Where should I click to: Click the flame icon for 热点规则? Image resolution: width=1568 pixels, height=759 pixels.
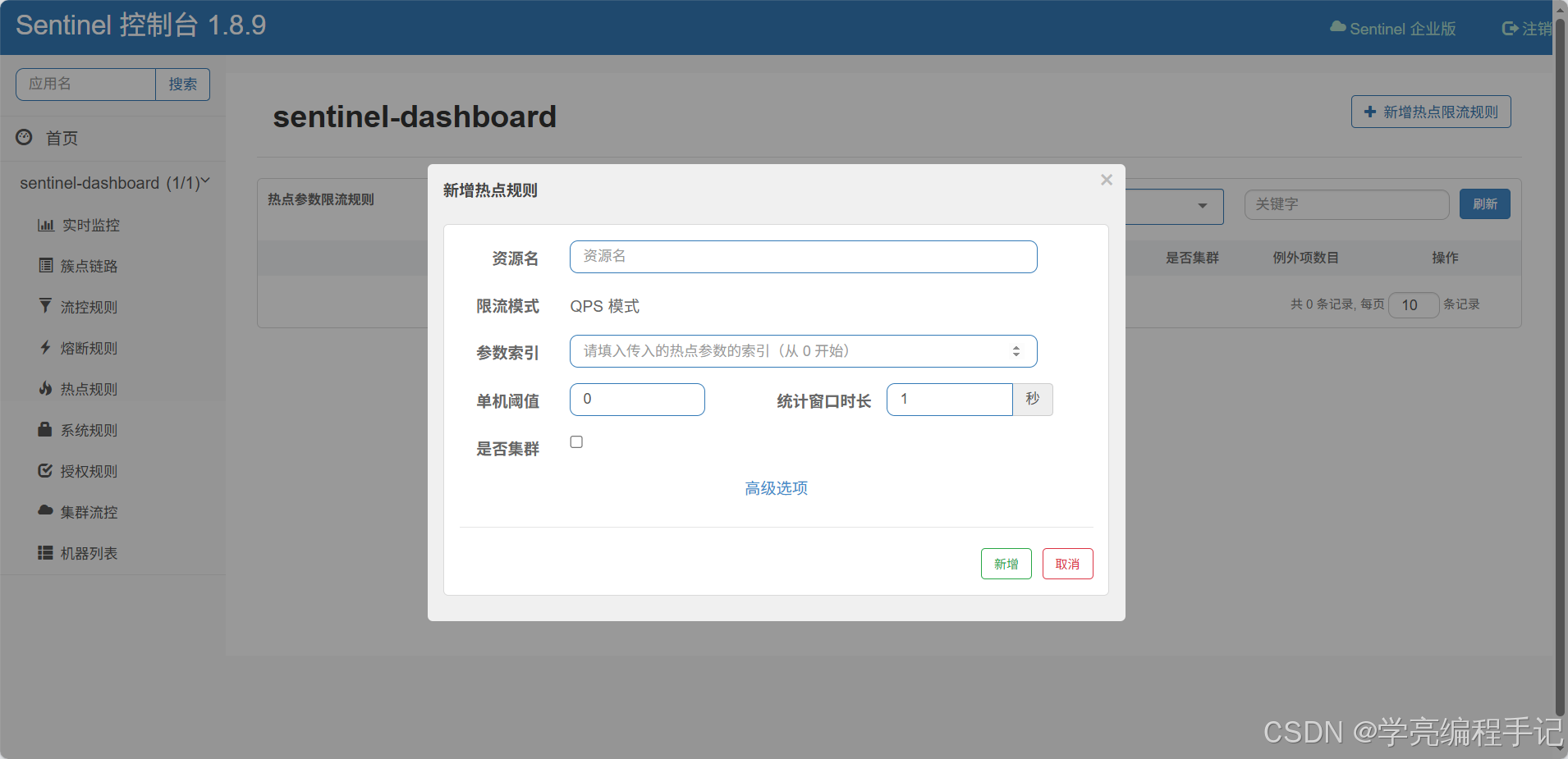(x=45, y=388)
